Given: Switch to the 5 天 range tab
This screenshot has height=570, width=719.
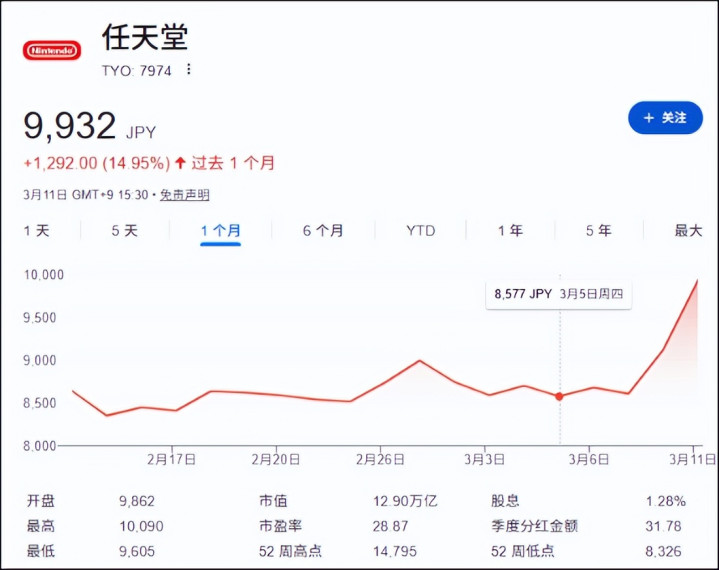Looking at the screenshot, I should 124,230.
